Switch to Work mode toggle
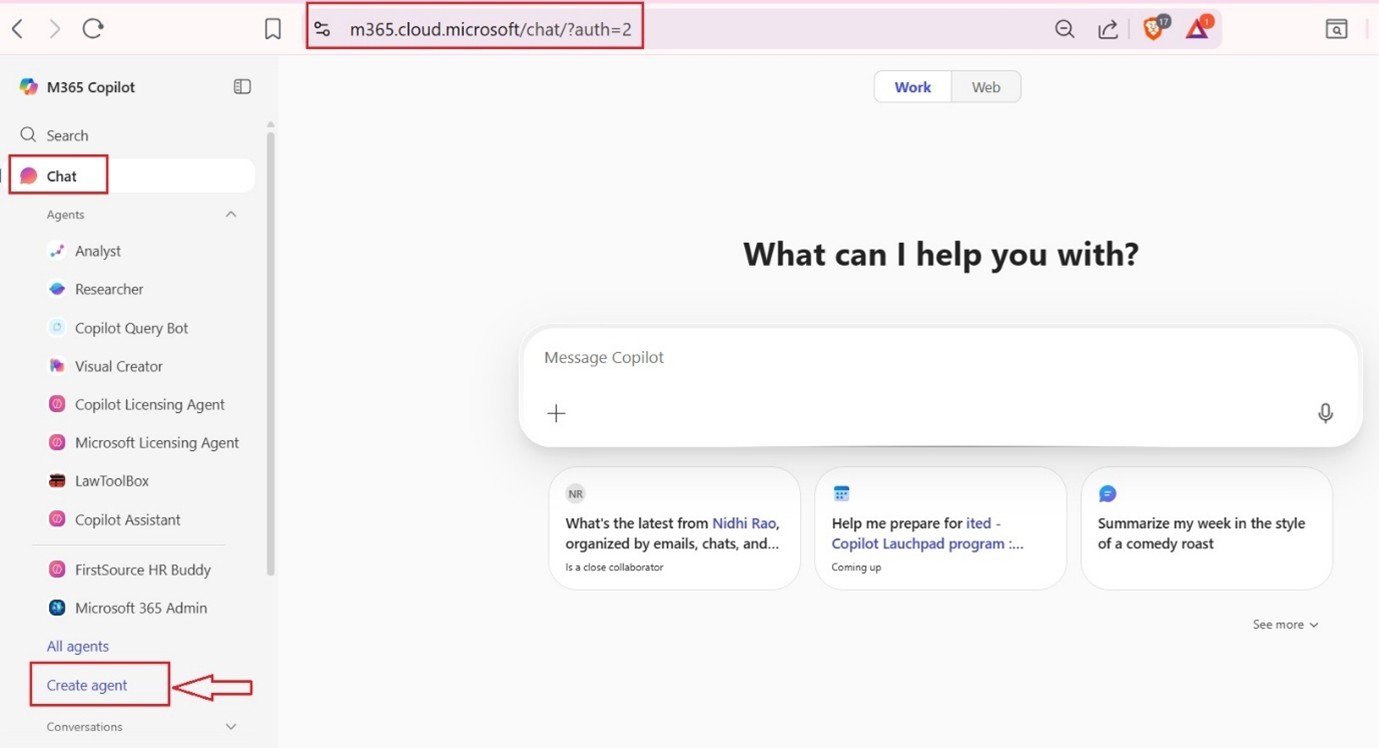Viewport: 1379px width, 748px height. click(x=912, y=87)
